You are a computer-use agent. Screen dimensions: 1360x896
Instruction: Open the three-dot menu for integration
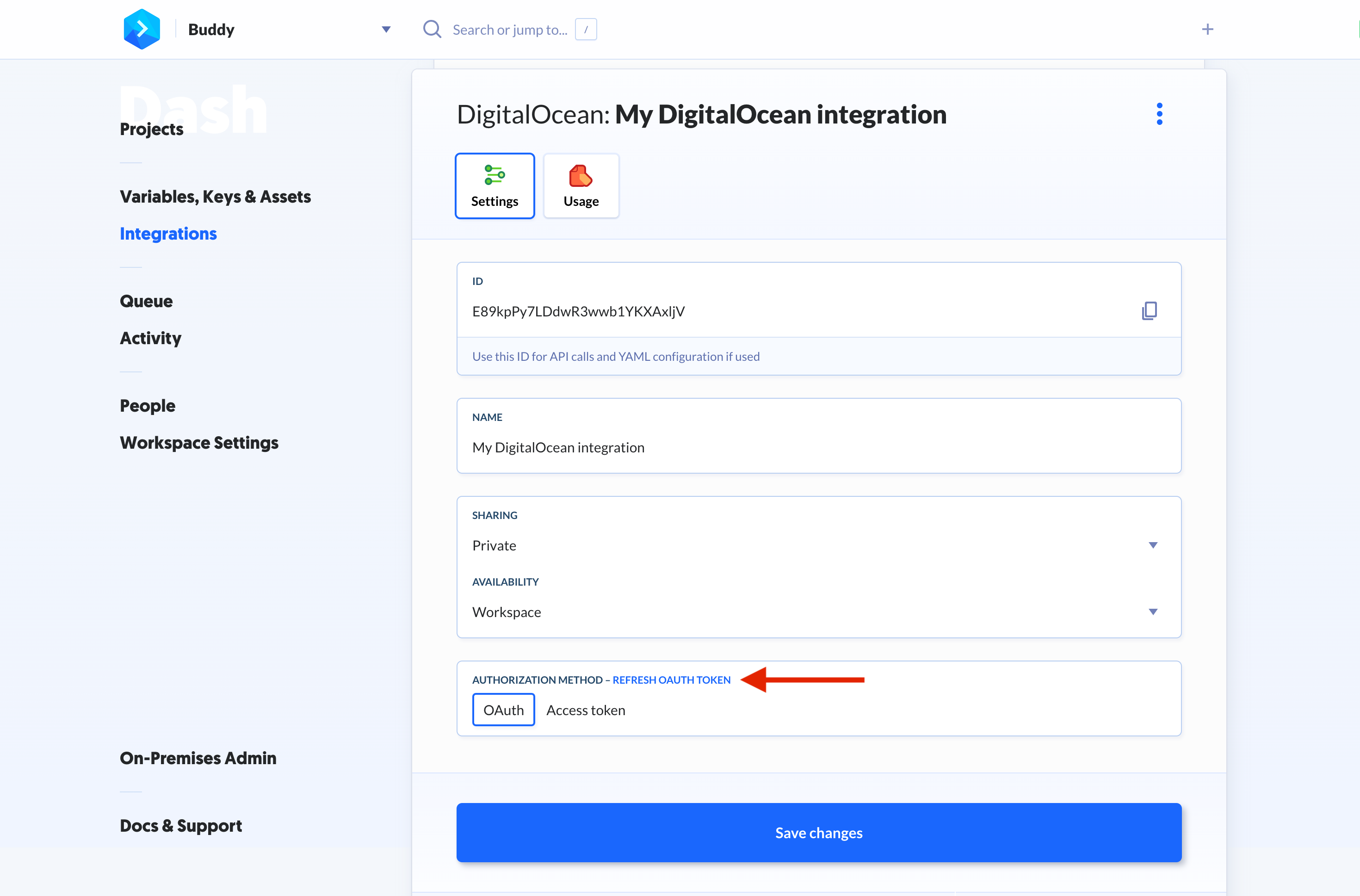point(1160,114)
